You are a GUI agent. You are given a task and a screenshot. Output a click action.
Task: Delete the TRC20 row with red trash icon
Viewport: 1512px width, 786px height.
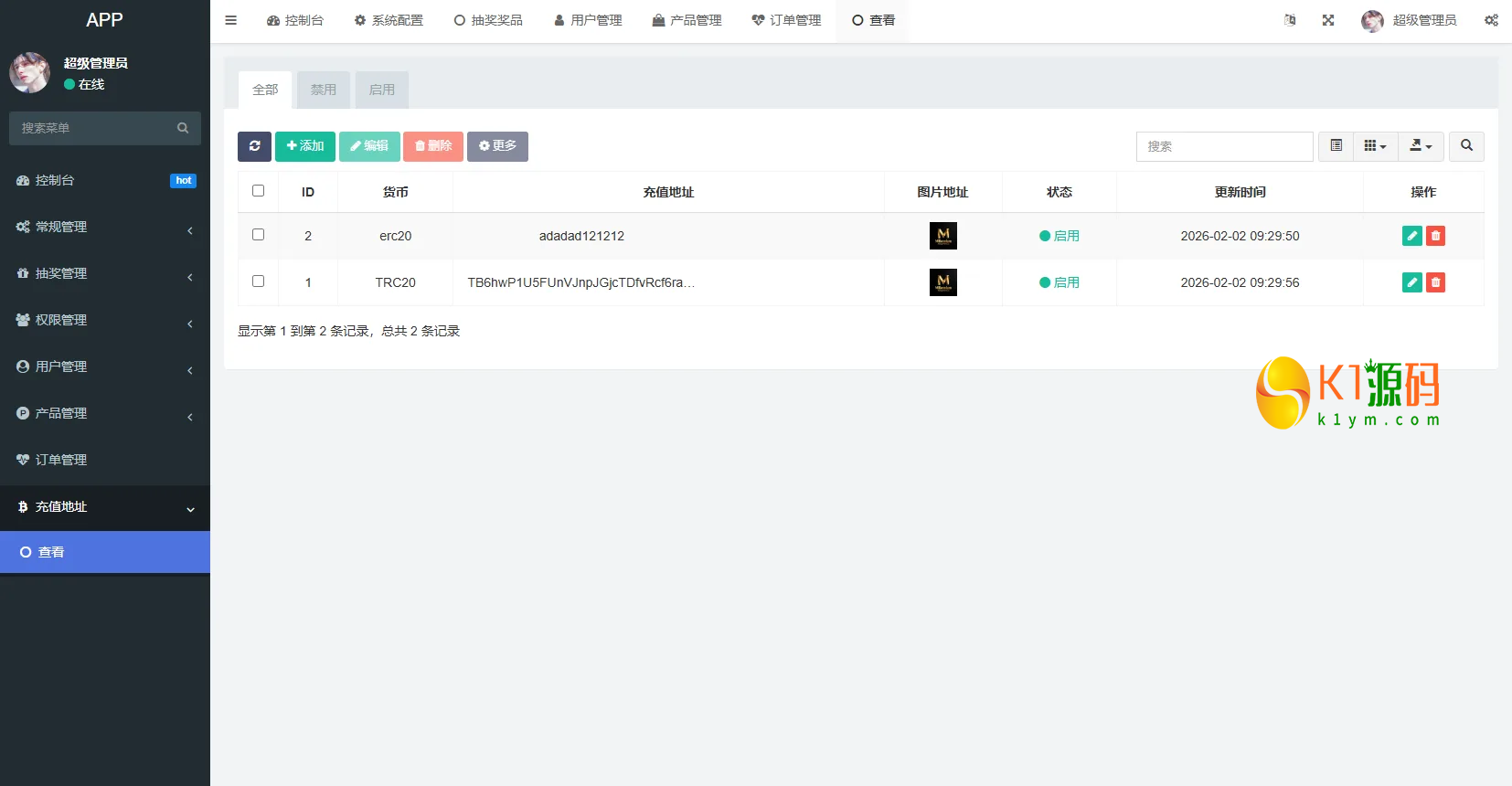tap(1435, 282)
